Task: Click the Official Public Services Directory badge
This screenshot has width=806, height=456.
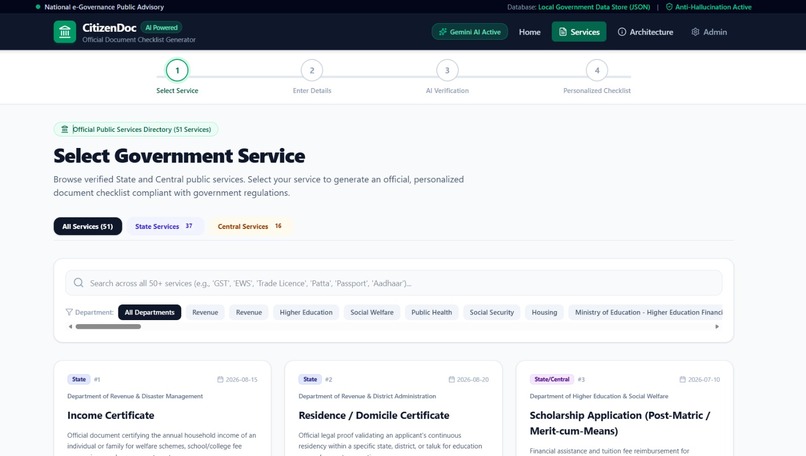Action: tap(136, 129)
